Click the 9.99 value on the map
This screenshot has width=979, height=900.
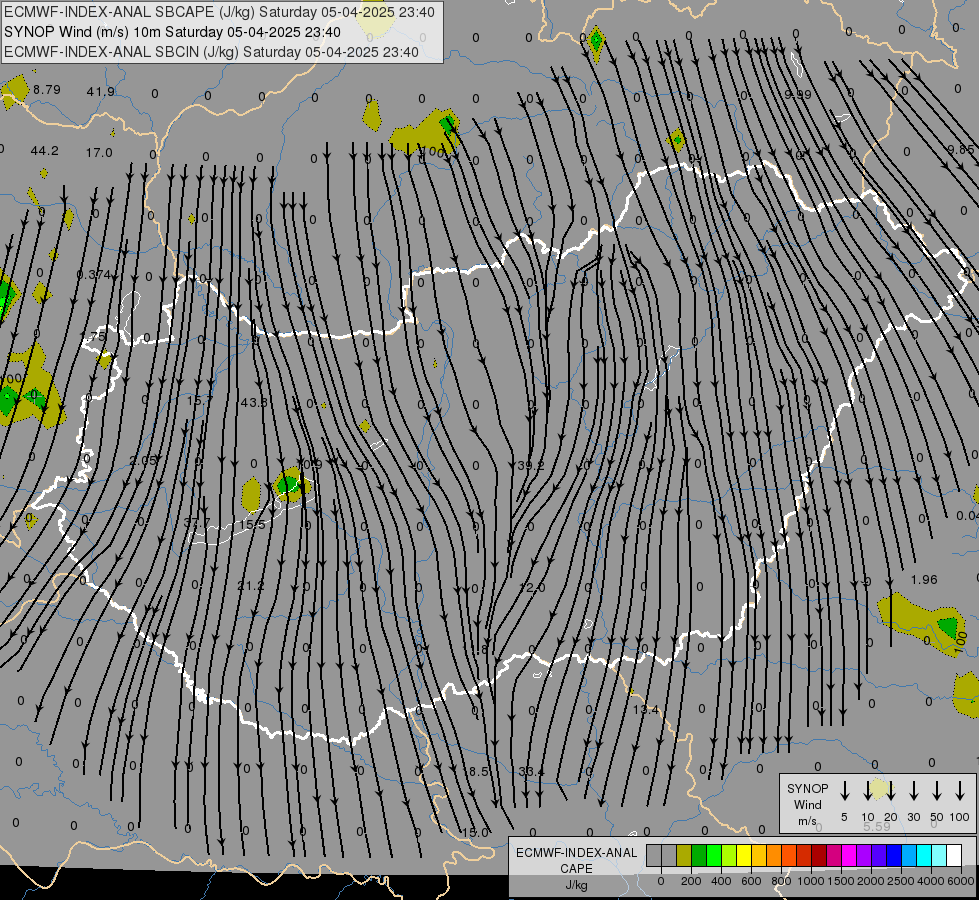click(x=798, y=94)
